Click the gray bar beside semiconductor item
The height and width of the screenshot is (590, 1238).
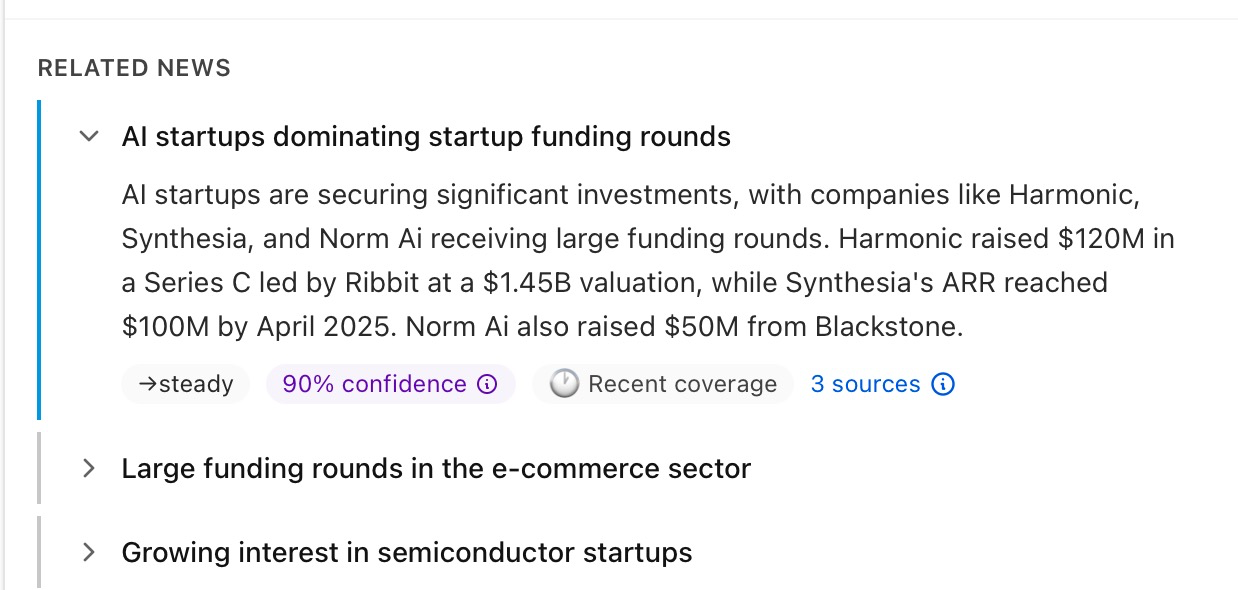39,552
